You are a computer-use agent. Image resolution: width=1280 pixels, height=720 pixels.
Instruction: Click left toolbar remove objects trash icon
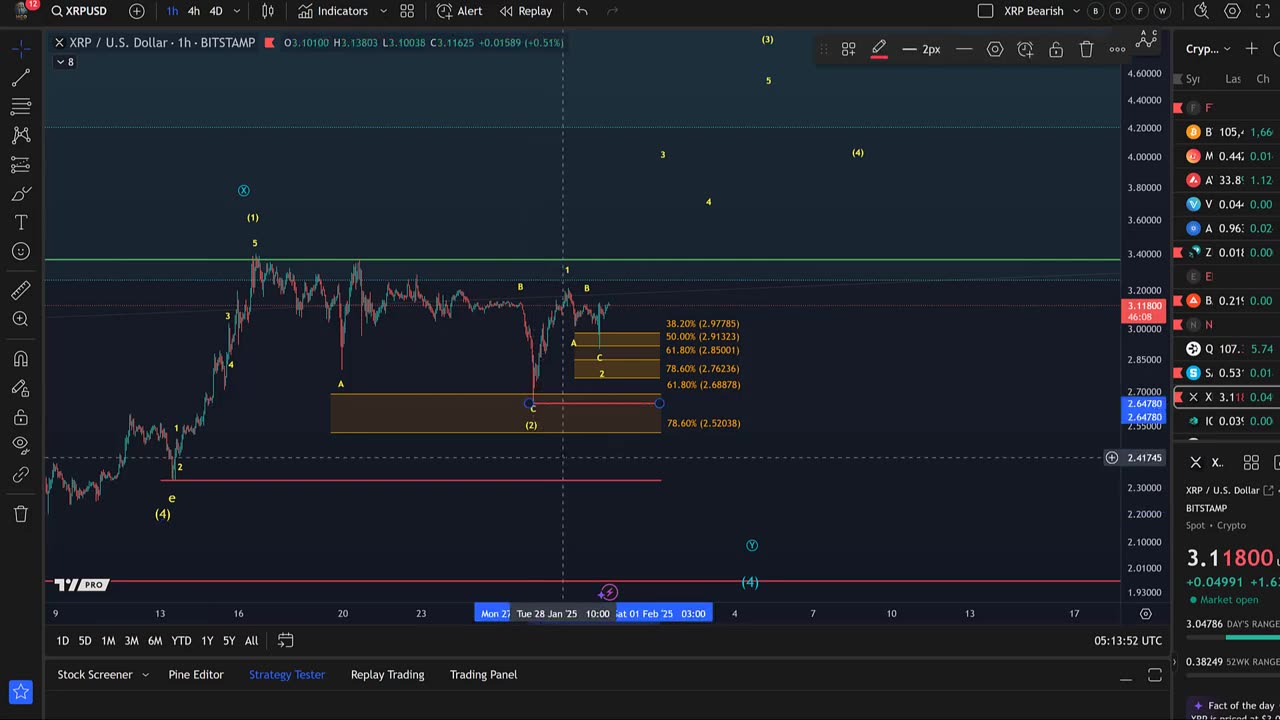20,514
